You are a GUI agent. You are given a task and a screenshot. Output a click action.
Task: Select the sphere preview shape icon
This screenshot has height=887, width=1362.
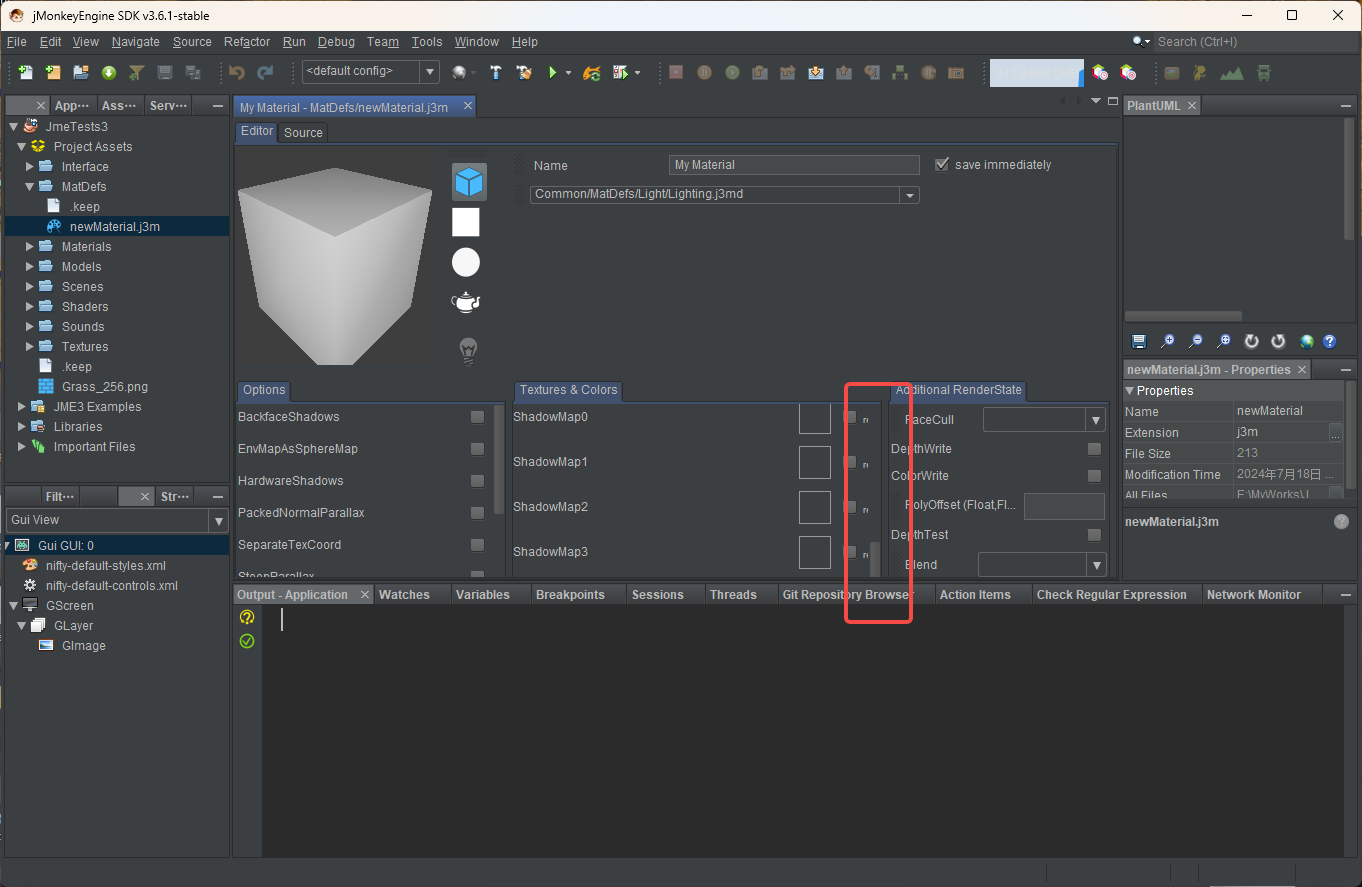tap(466, 262)
